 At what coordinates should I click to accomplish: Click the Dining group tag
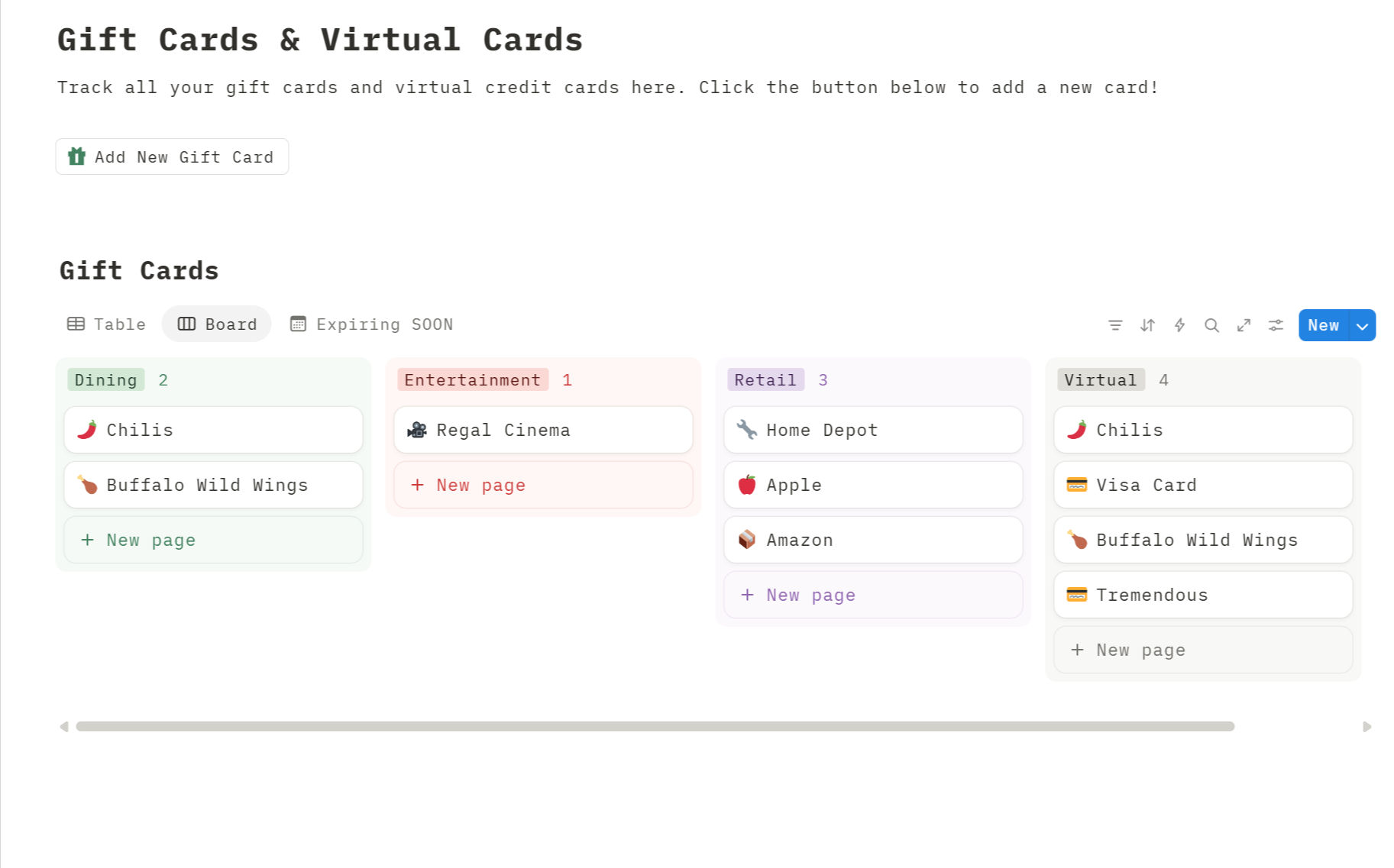tap(106, 379)
